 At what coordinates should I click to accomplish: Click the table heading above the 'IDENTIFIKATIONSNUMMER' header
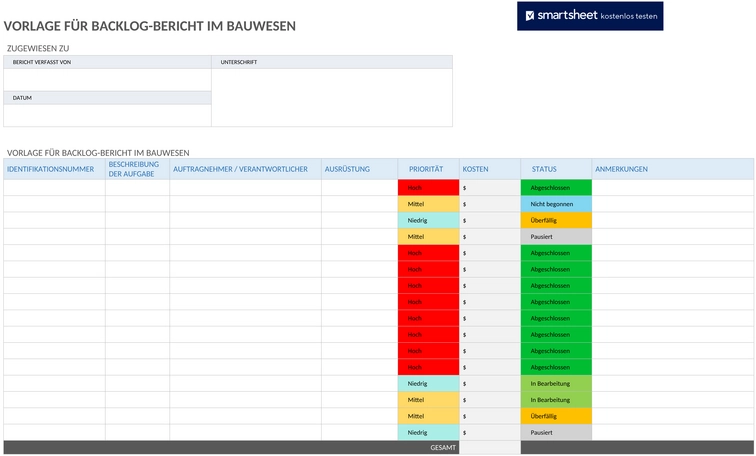click(x=98, y=153)
